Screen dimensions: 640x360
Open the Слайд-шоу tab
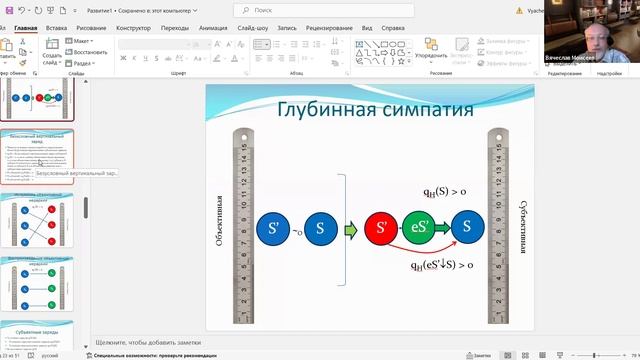click(x=253, y=28)
